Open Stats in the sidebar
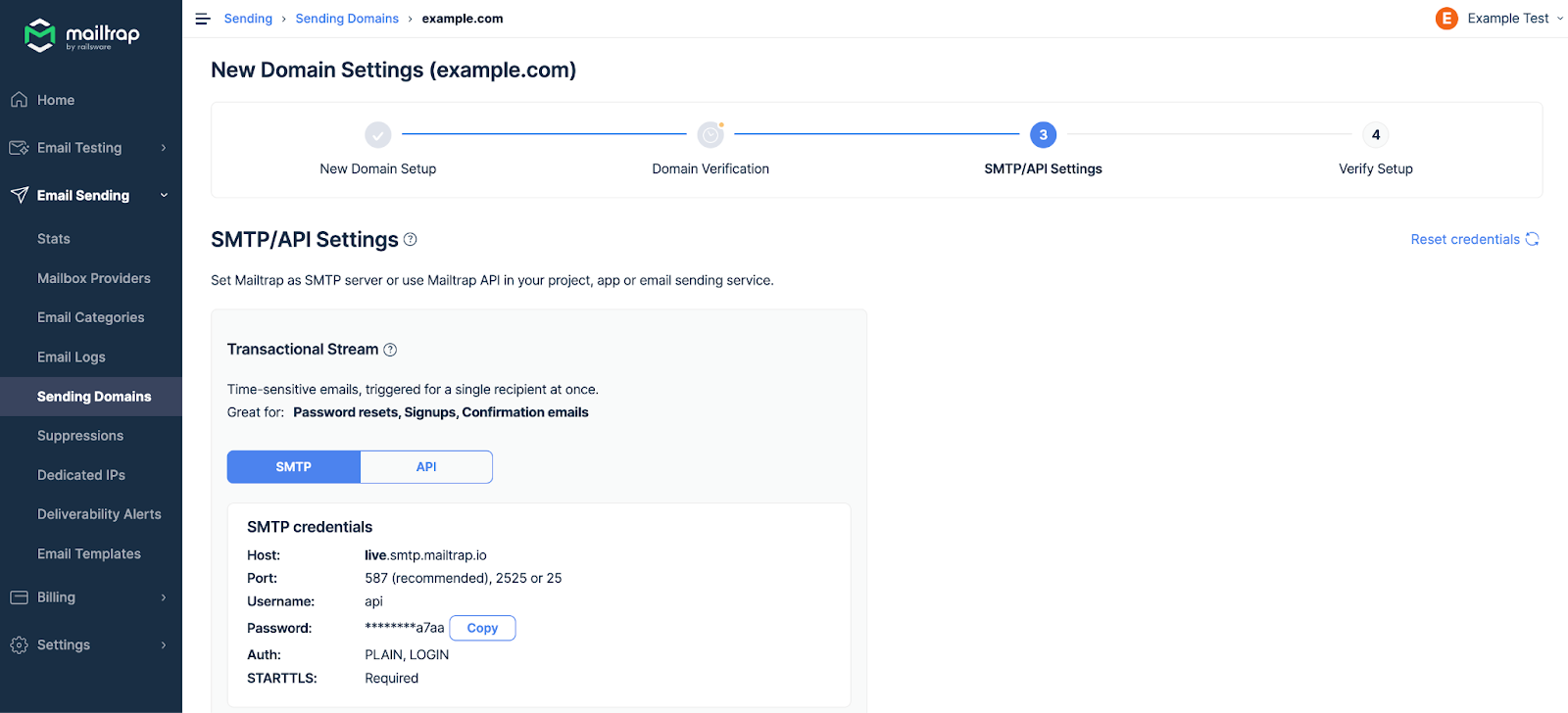 click(54, 239)
